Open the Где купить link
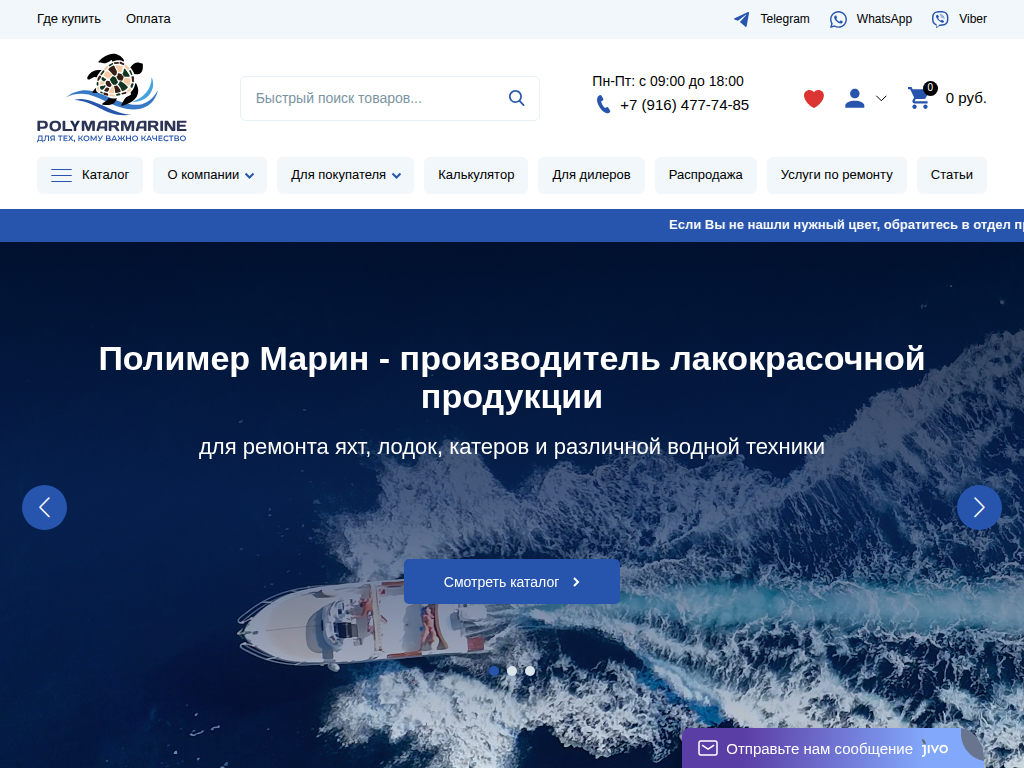Image resolution: width=1024 pixels, height=768 pixels. click(67, 18)
